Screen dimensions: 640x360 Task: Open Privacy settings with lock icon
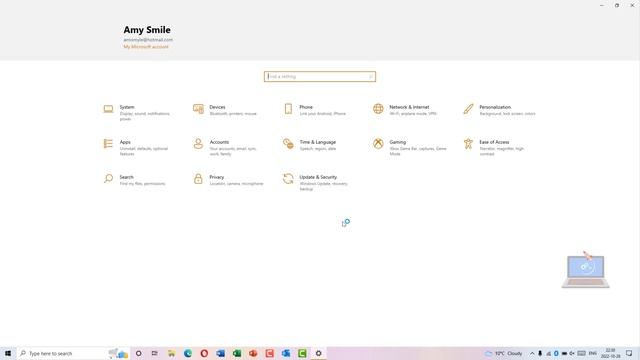coord(228,180)
